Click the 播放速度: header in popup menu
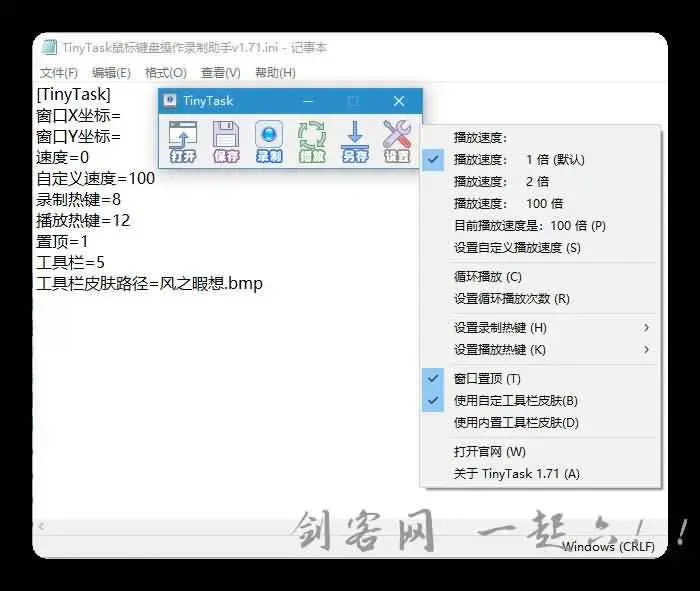 coord(481,137)
